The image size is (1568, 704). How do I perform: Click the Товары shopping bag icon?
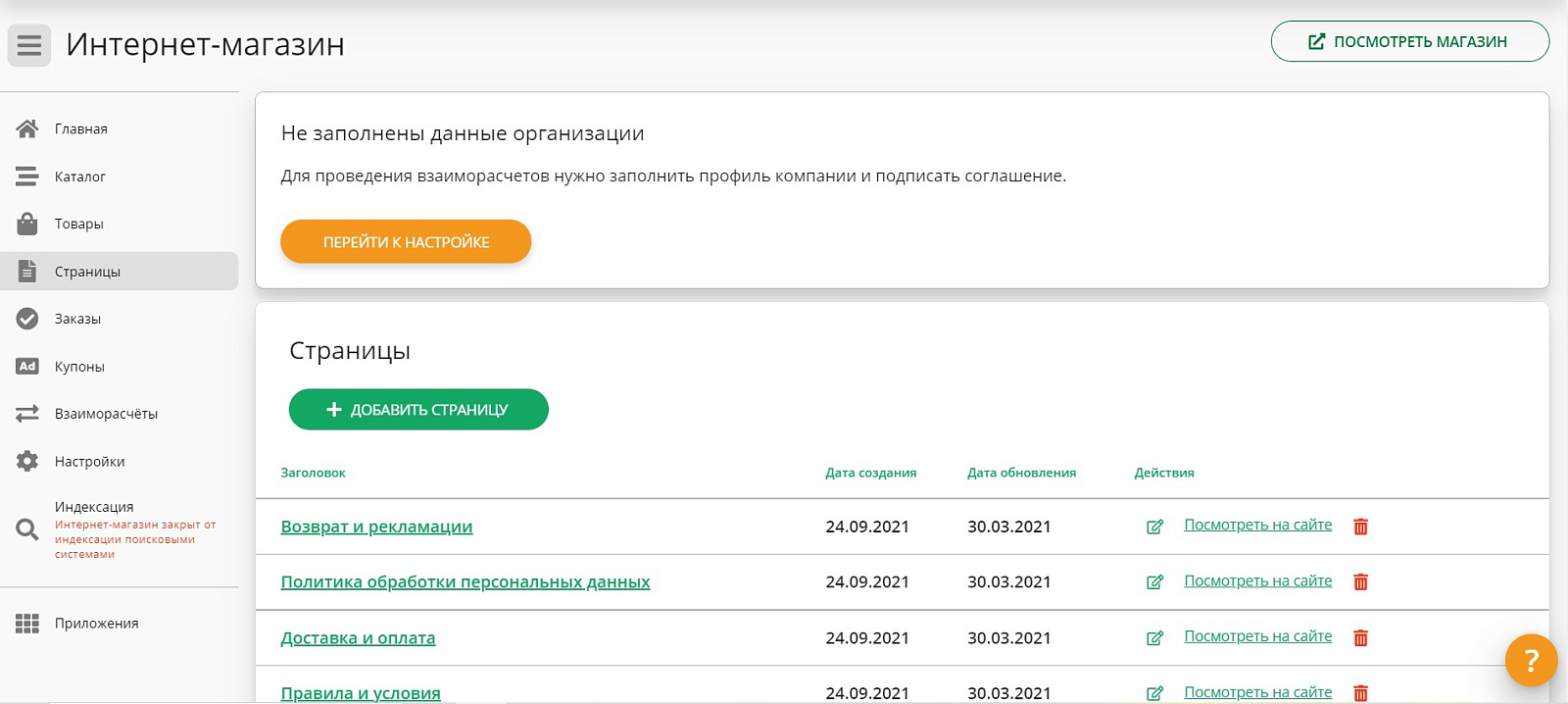click(27, 224)
